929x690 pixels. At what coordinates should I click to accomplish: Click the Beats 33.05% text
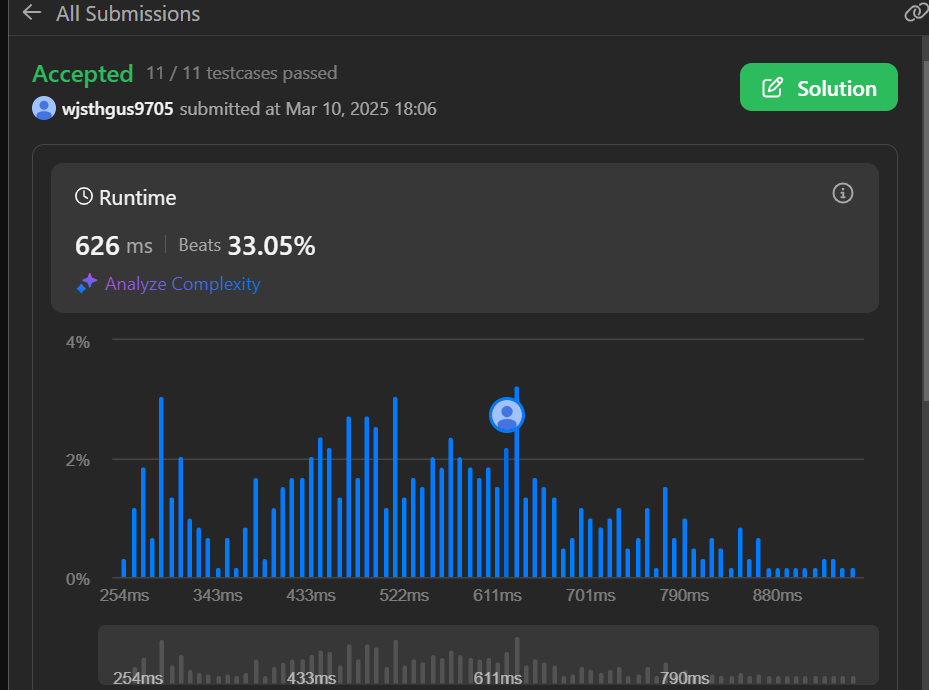247,245
